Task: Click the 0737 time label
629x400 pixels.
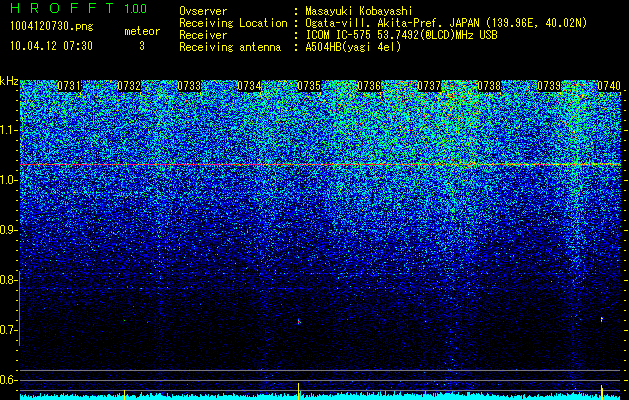Action: pyautogui.click(x=429, y=86)
